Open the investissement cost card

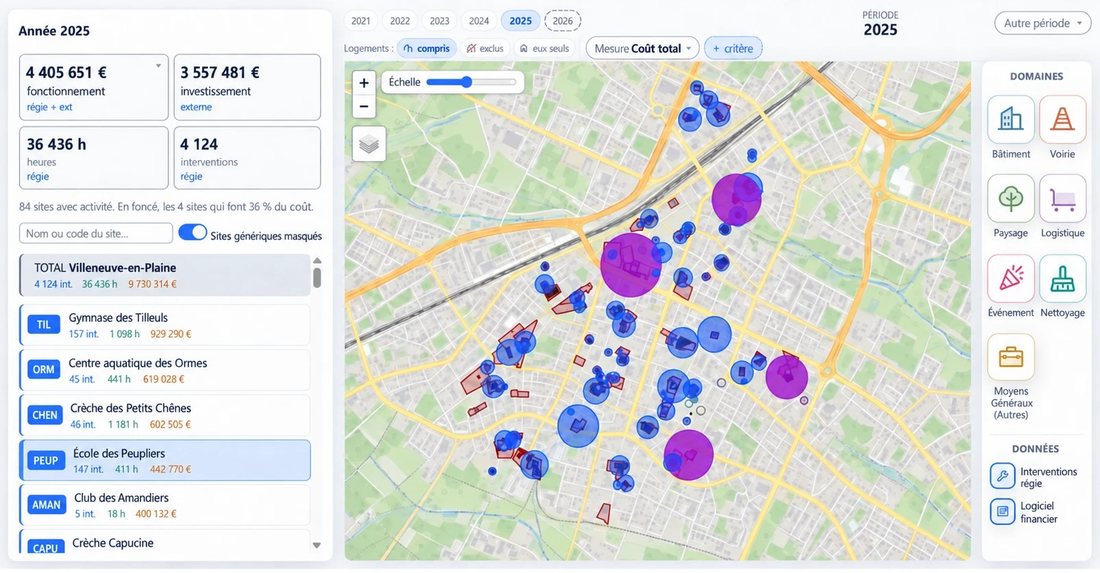coord(247,87)
